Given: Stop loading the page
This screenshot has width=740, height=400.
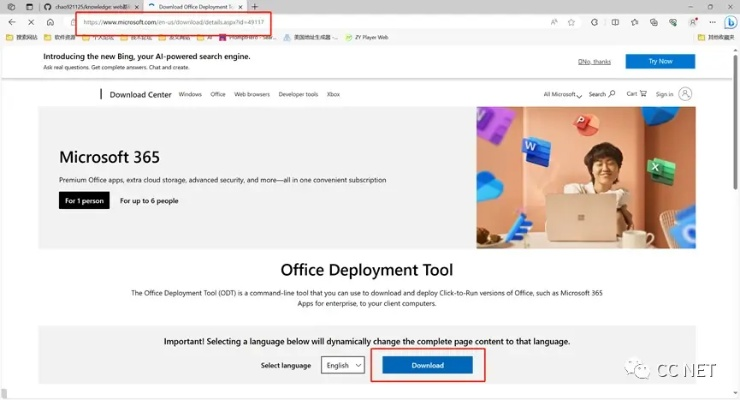Looking at the screenshot, I should pyautogui.click(x=31, y=22).
